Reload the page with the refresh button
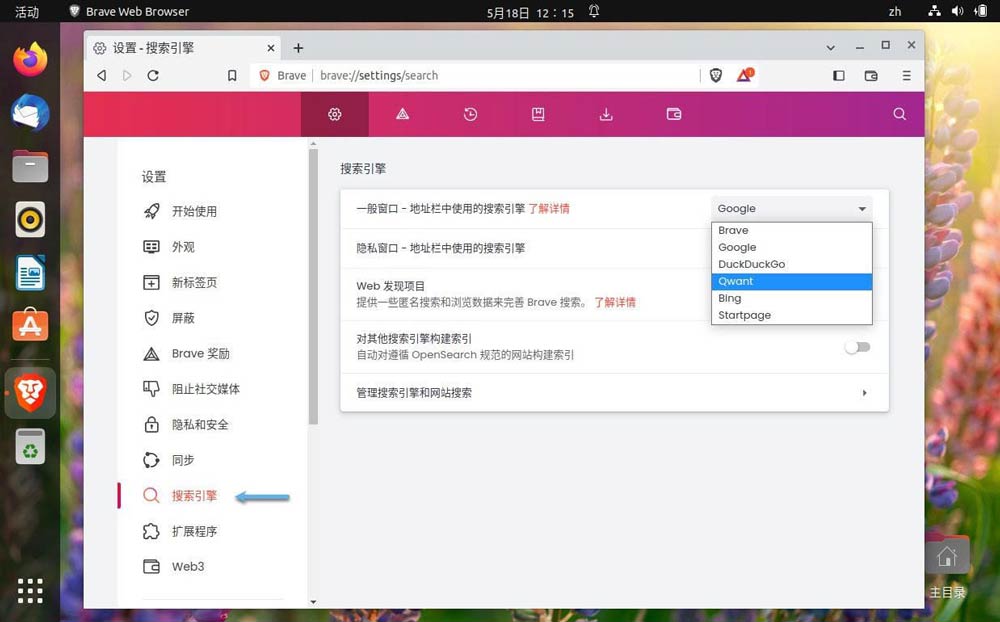The width and height of the screenshot is (1000, 622). (153, 75)
